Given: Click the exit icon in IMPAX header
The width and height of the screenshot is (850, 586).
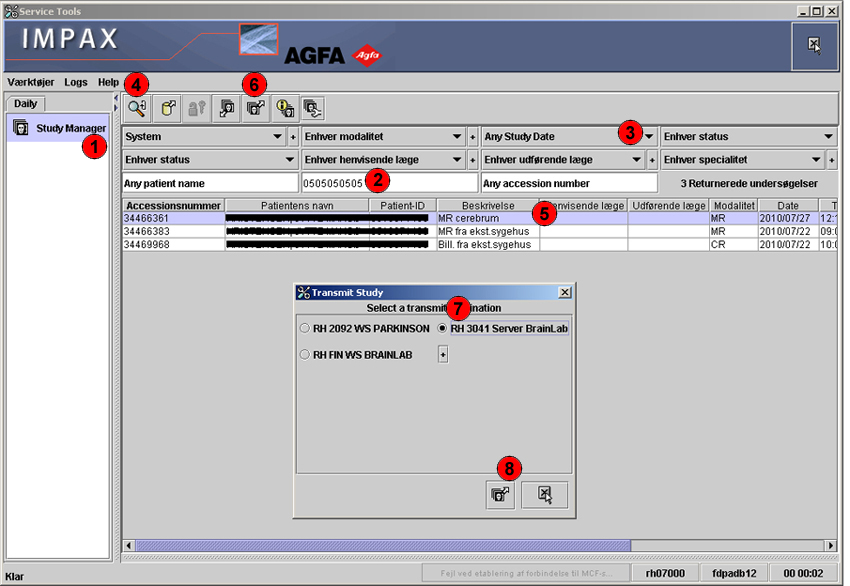Looking at the screenshot, I should click(x=814, y=44).
